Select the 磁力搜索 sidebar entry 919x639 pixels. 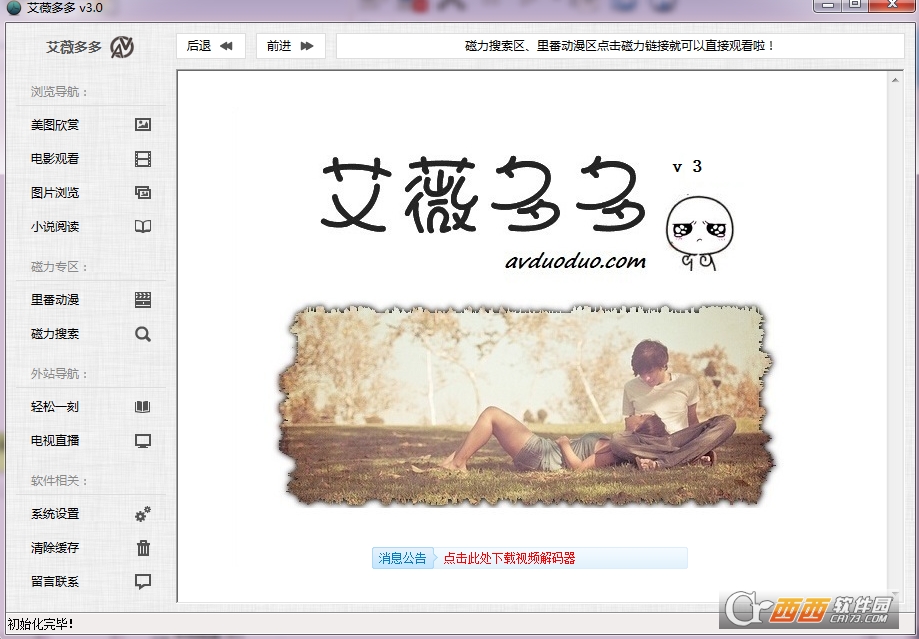pyautogui.click(x=55, y=334)
